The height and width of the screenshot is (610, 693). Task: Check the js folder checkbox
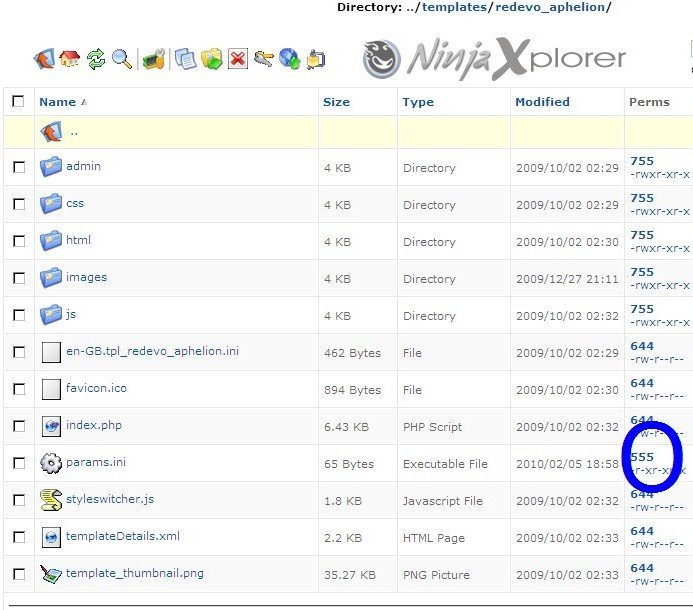(19, 315)
